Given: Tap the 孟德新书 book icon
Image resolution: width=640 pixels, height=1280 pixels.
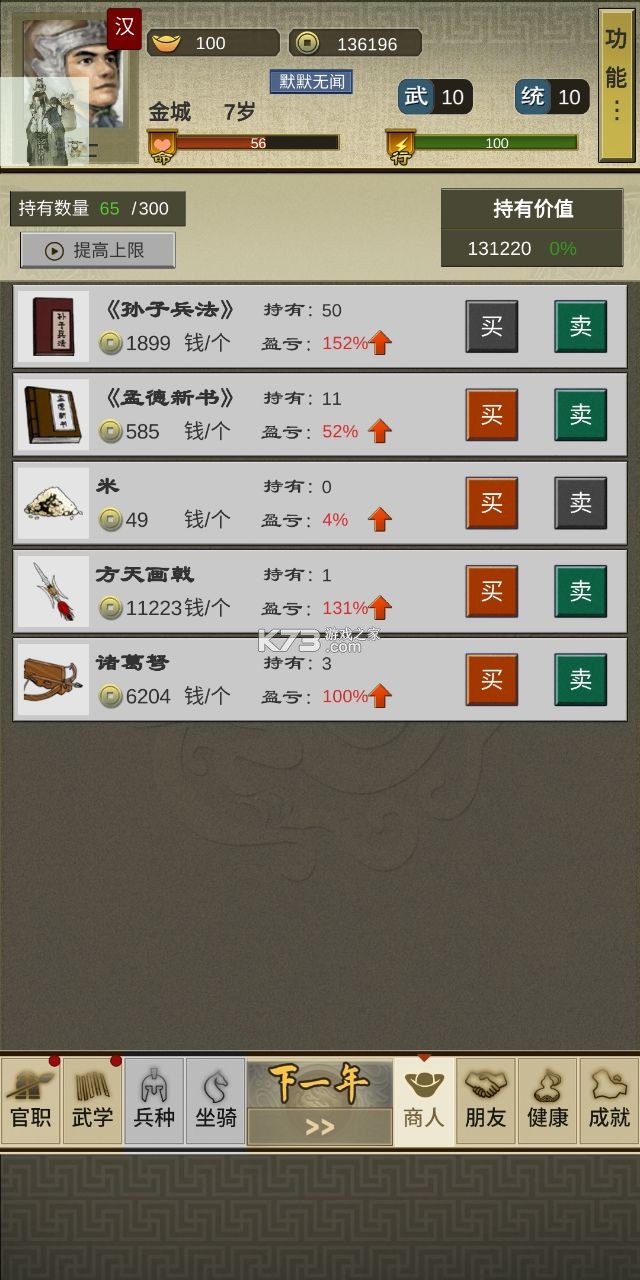Looking at the screenshot, I should [53, 415].
